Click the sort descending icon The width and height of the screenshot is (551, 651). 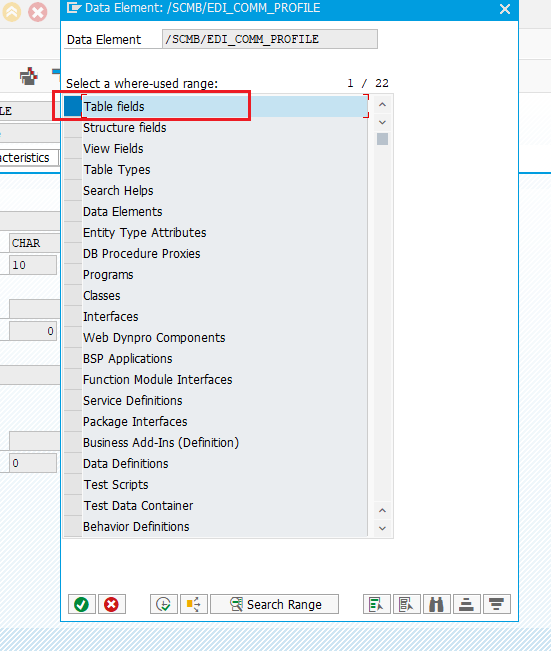pos(497,604)
